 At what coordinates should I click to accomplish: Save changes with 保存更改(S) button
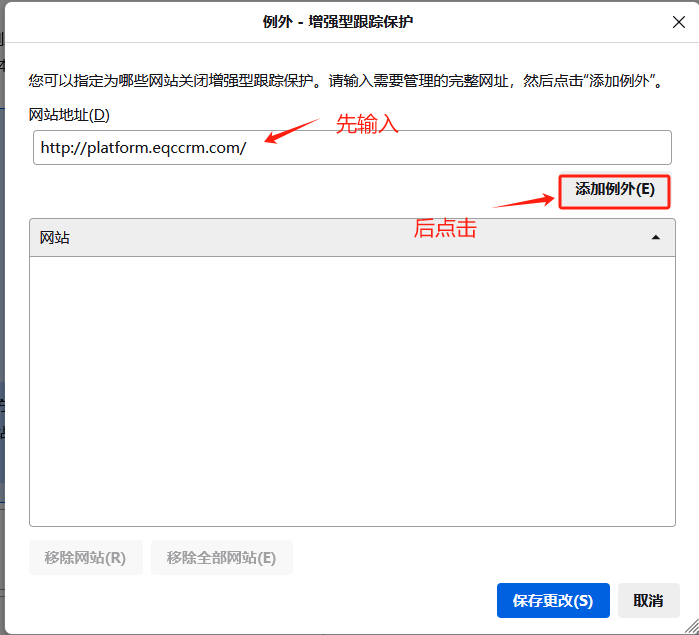[553, 600]
